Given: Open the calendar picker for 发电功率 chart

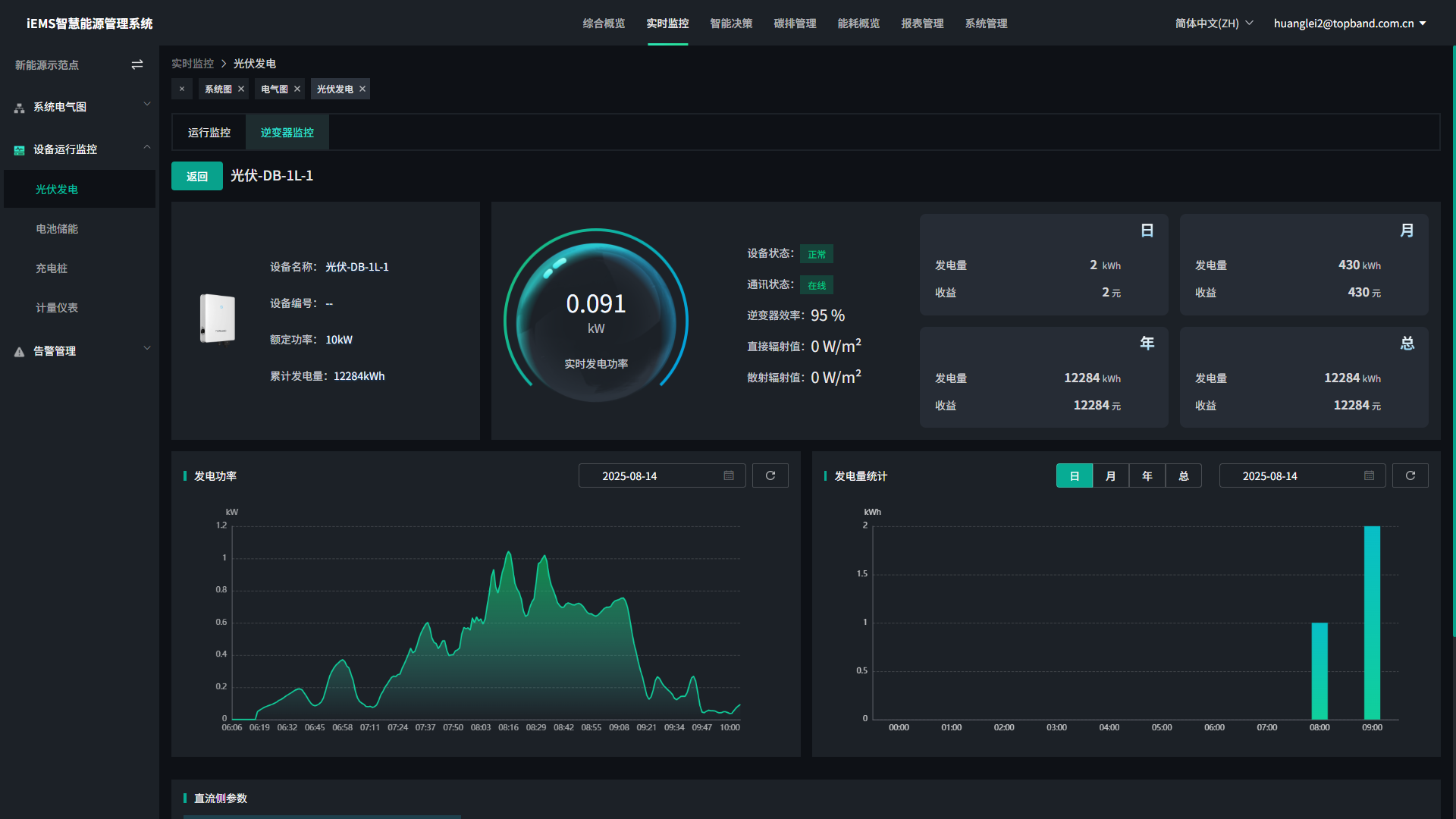Looking at the screenshot, I should click(727, 475).
